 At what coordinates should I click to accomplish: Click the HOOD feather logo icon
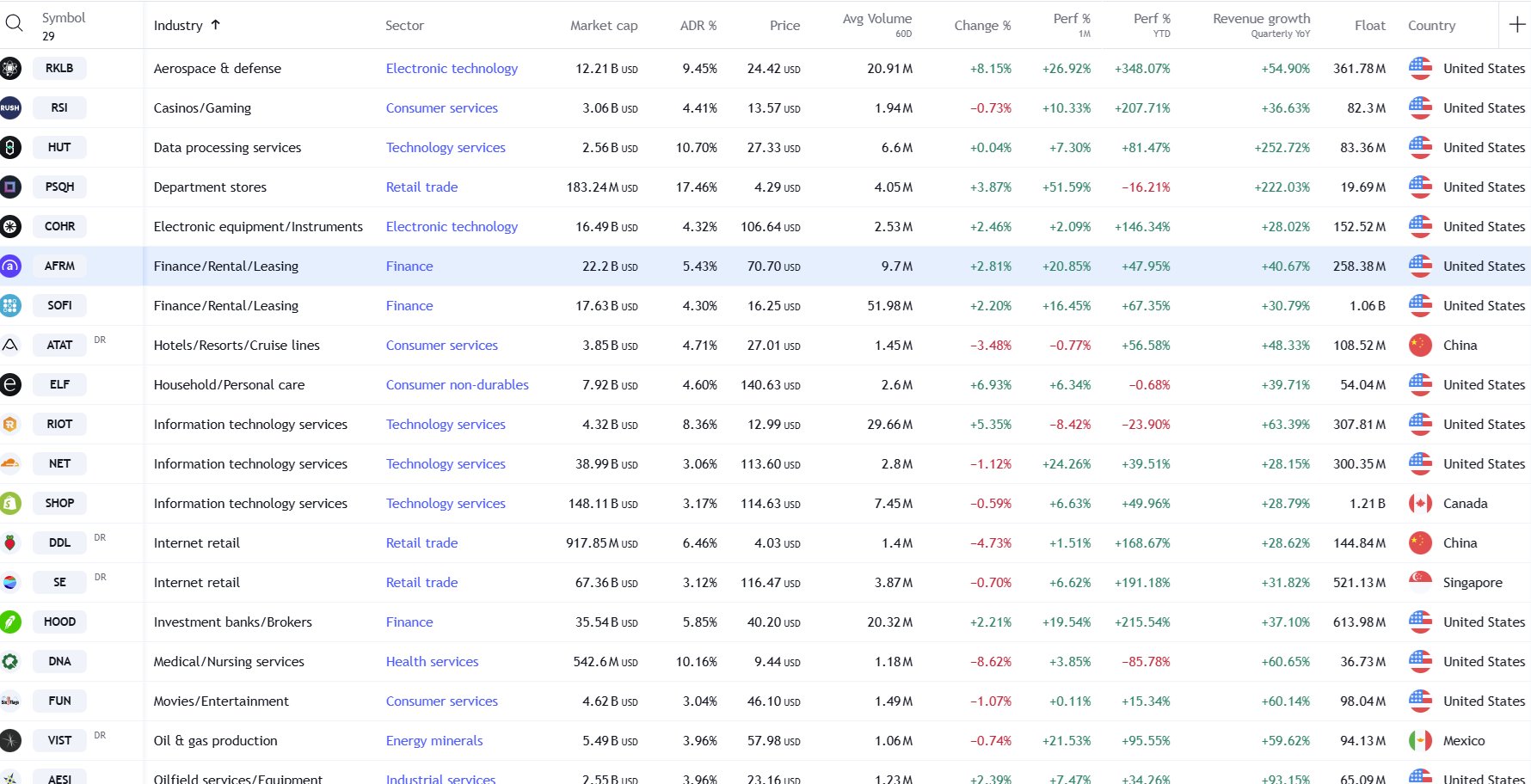[10, 622]
